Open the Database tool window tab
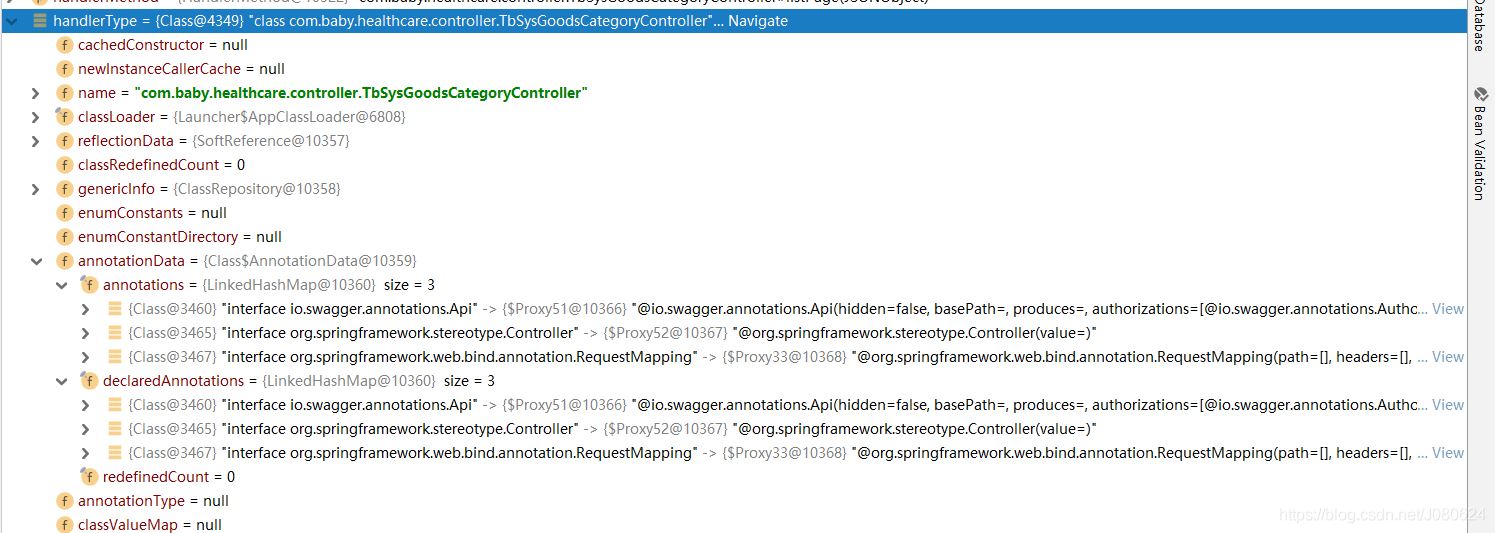Screen dimensions: 1495x533 pos(1480,26)
